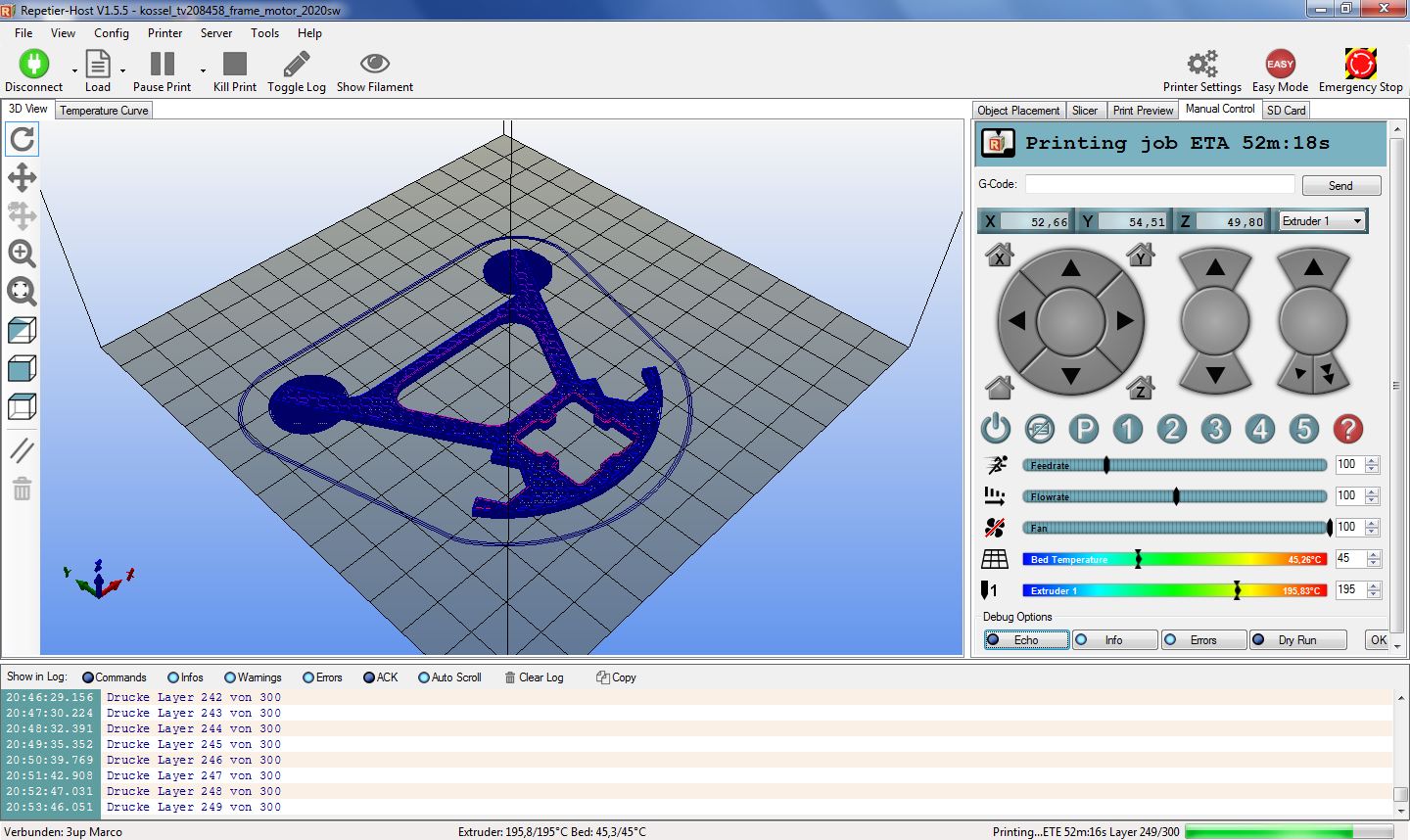Click inside the G-Code input field
1410x840 pixels.
coord(1159,183)
